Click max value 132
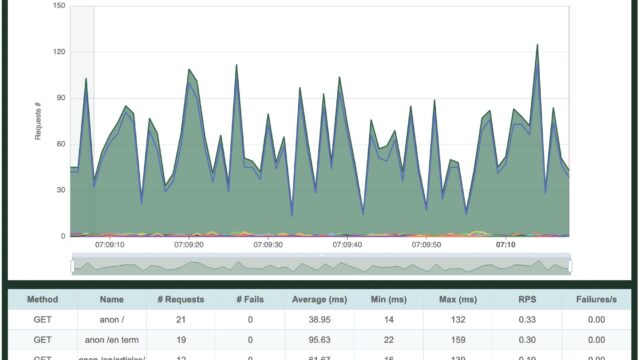Viewport: 640px width, 360px height. 458,320
